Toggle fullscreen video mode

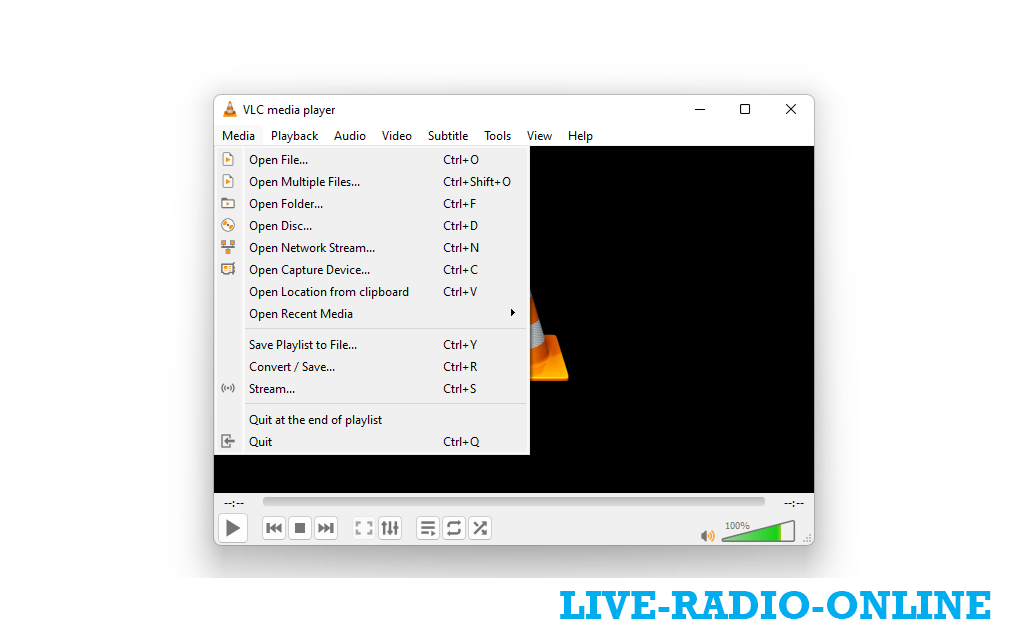[x=364, y=528]
